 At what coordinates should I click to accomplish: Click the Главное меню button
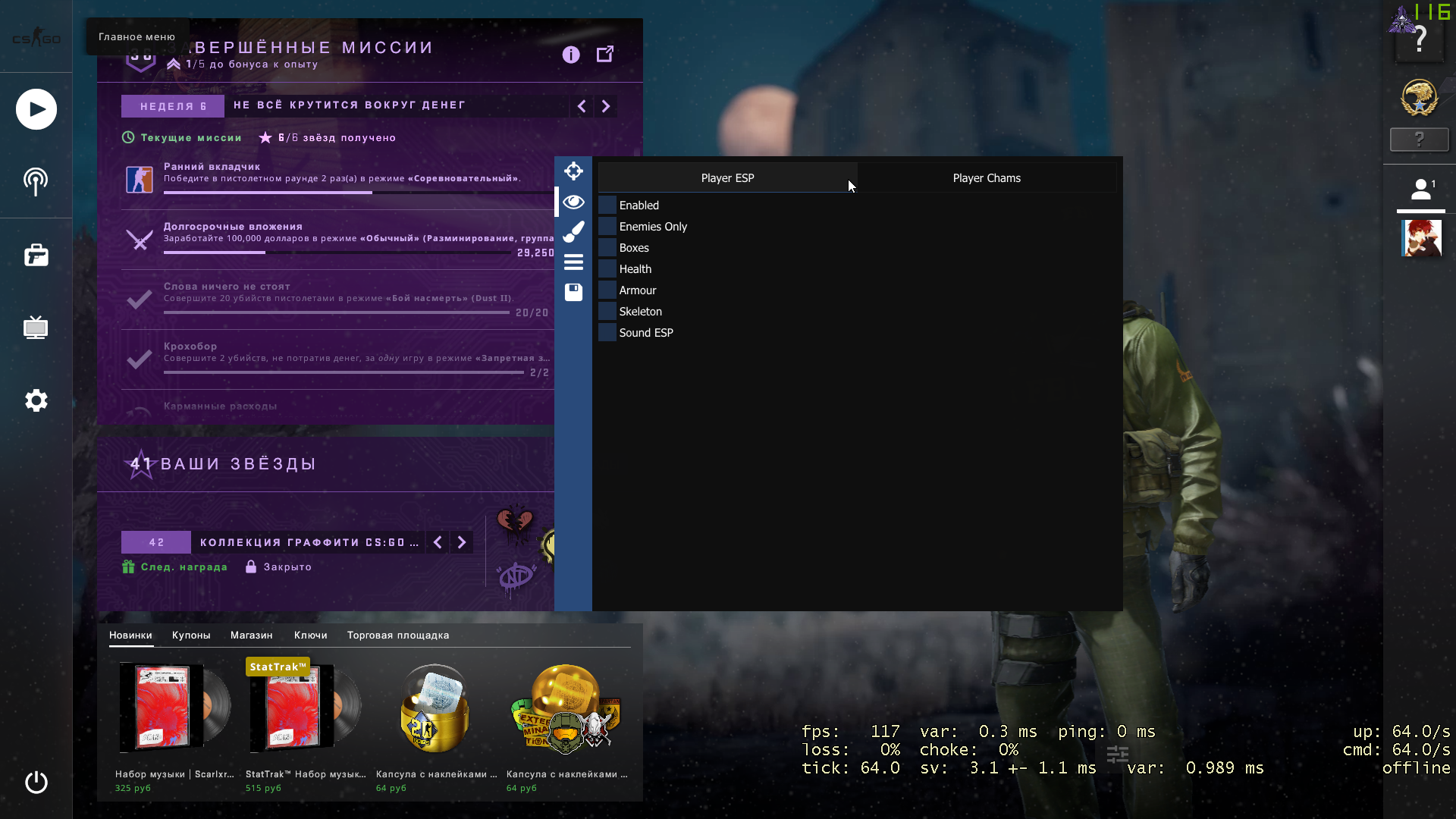click(136, 36)
